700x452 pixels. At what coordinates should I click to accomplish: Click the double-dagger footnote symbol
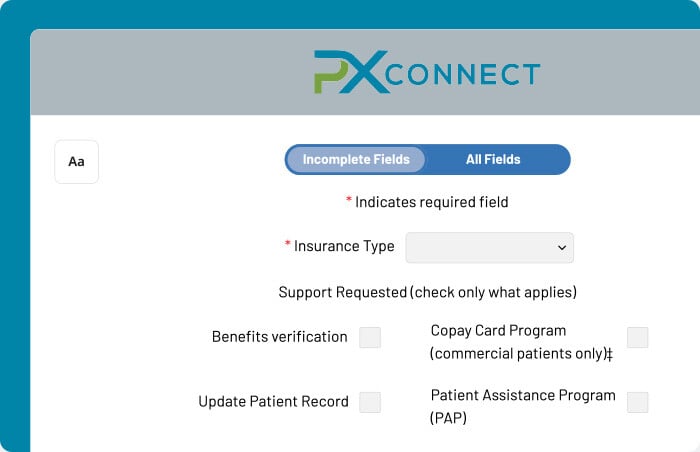[609, 354]
